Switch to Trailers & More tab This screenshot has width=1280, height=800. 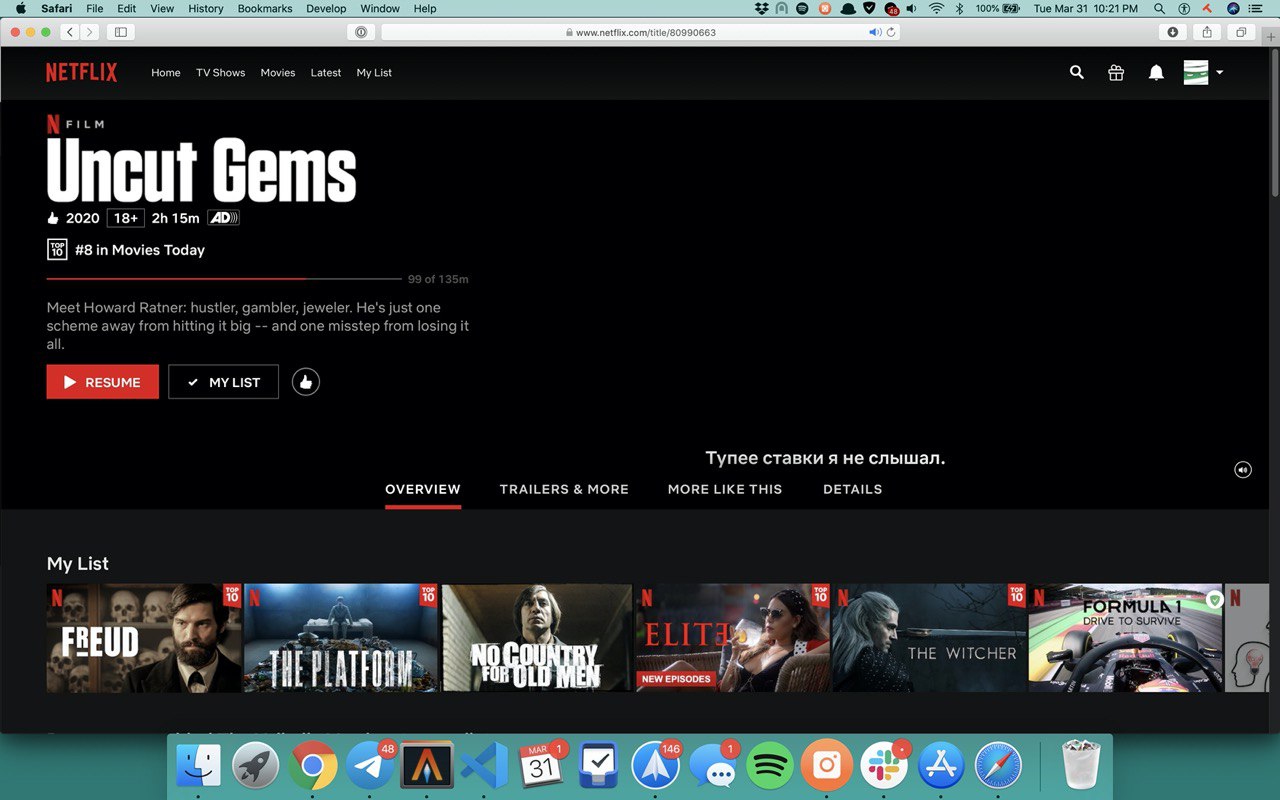(x=564, y=489)
